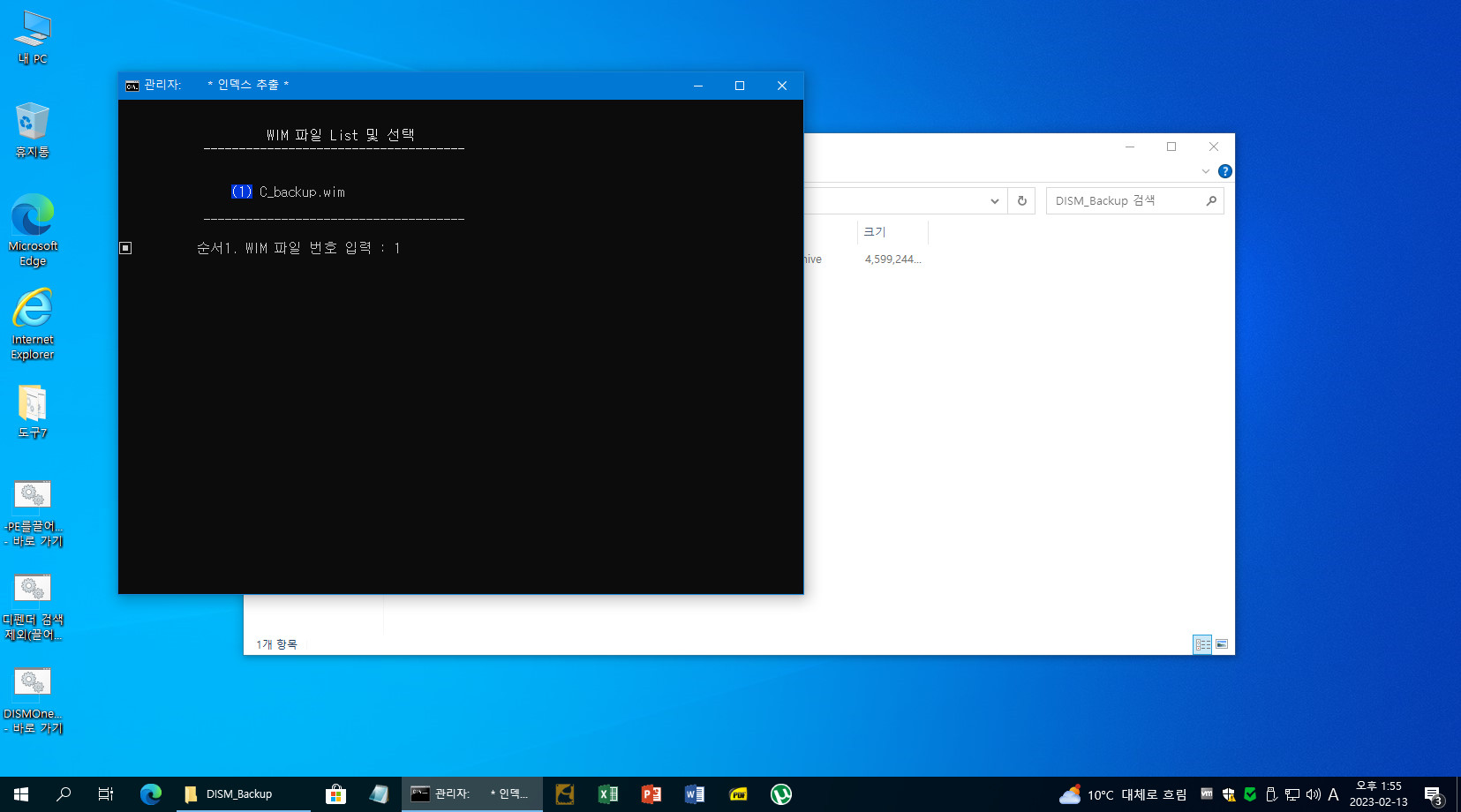Click the search magnifier in Explorer

click(1211, 201)
